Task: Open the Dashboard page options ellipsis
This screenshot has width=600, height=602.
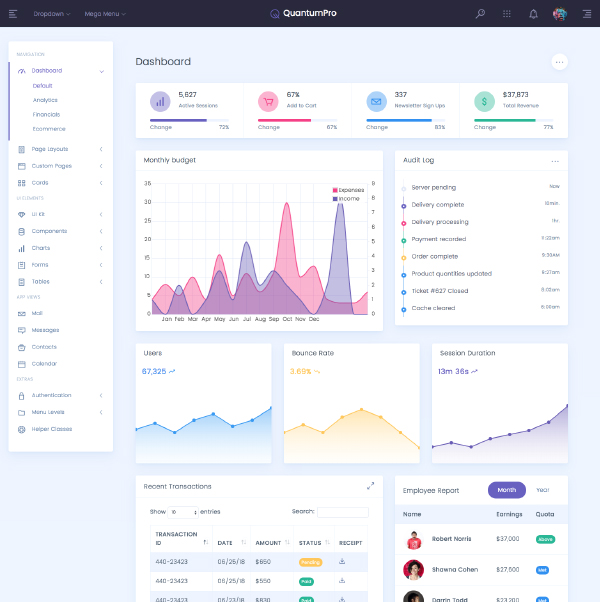Action: tap(559, 62)
